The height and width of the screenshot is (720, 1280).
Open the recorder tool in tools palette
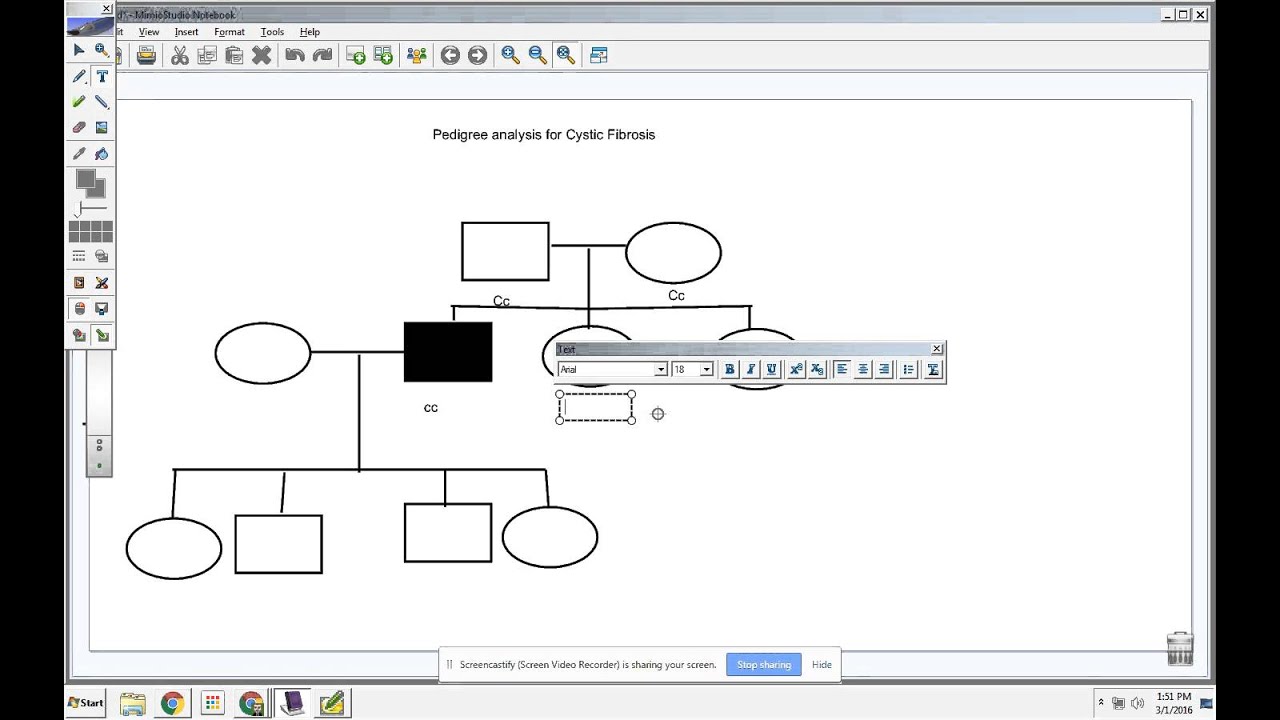(79, 283)
